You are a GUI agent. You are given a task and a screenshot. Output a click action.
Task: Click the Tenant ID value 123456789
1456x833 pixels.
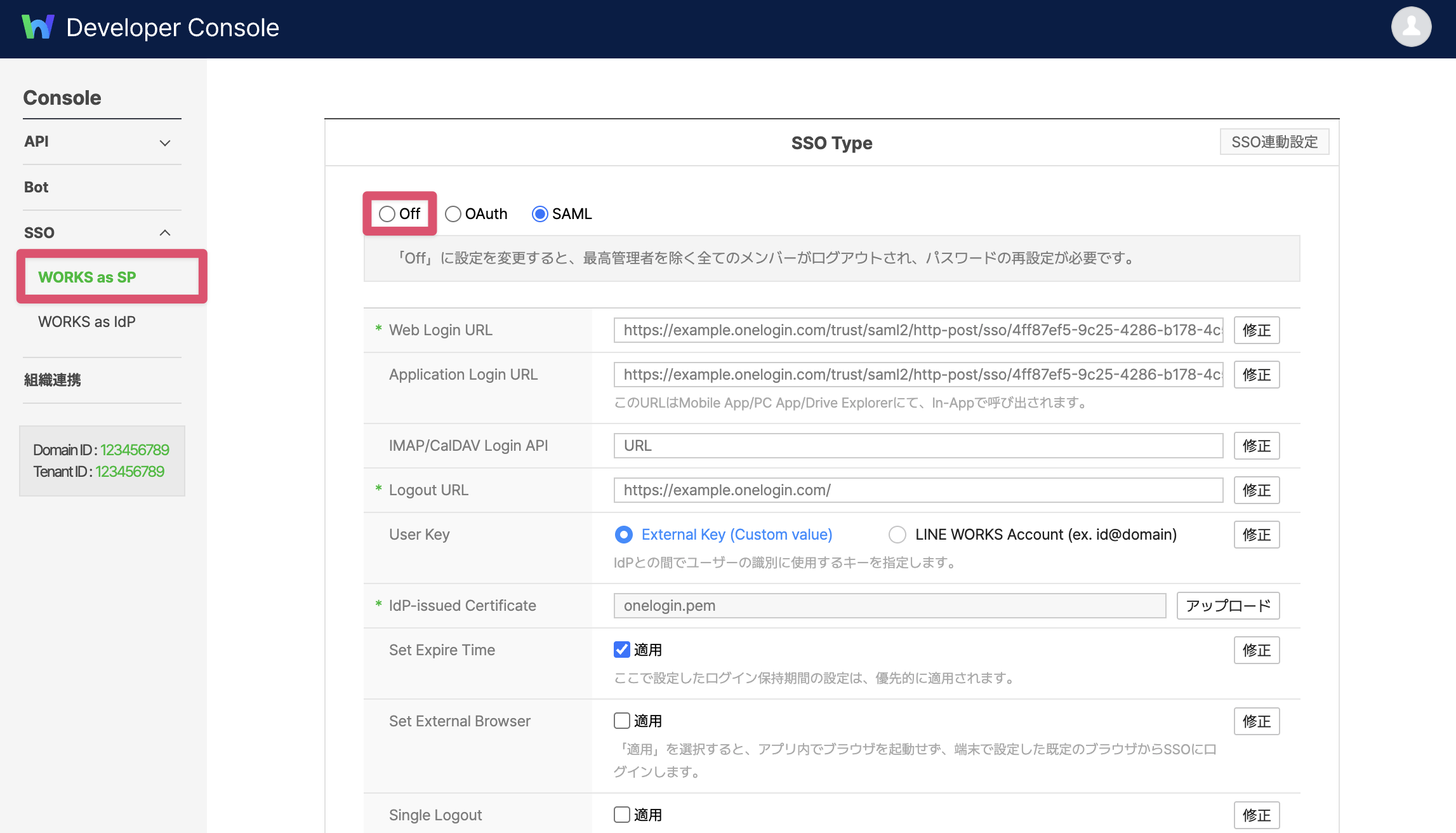pos(130,472)
